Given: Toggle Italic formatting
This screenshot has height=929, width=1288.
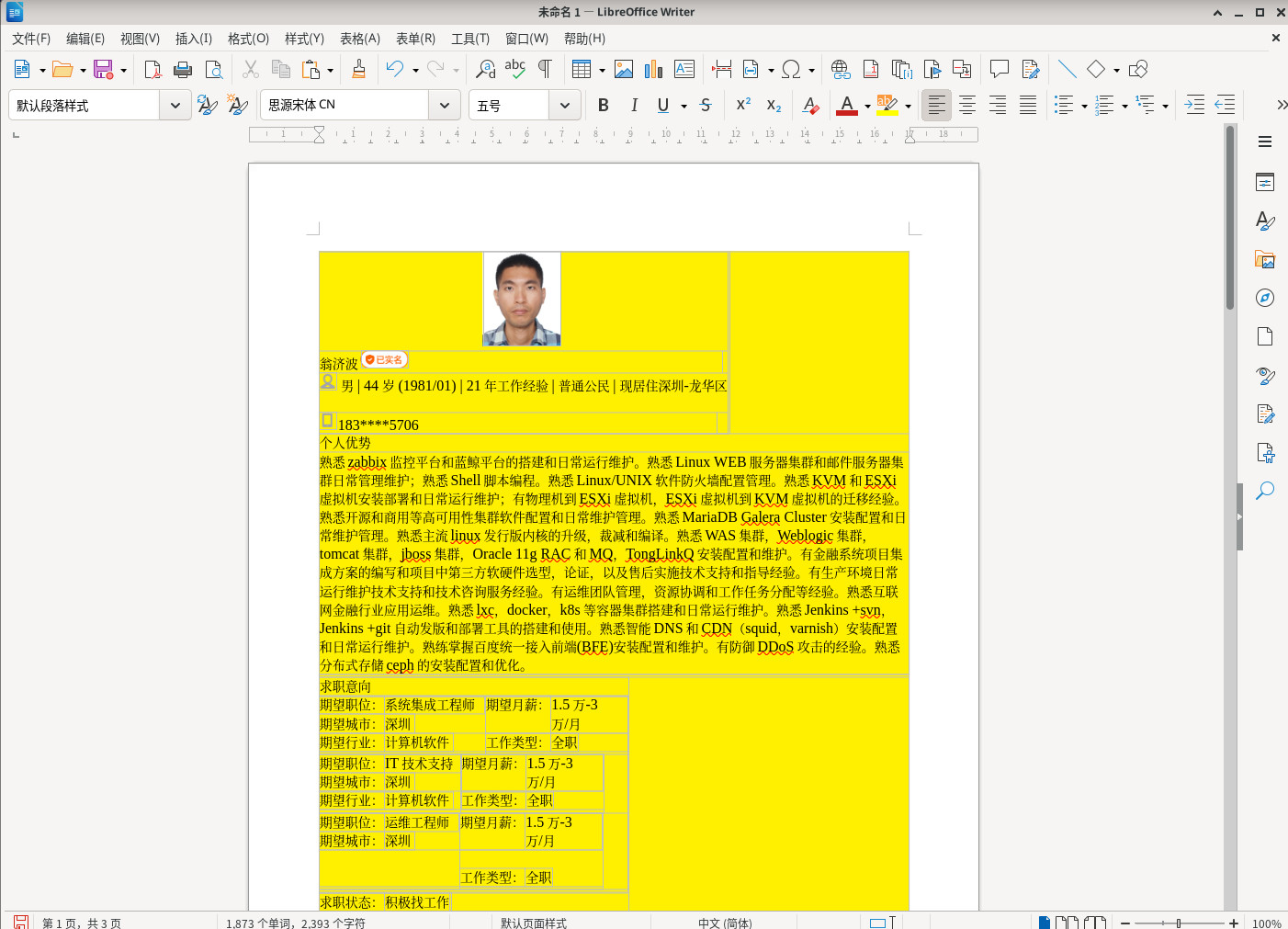Looking at the screenshot, I should [634, 106].
